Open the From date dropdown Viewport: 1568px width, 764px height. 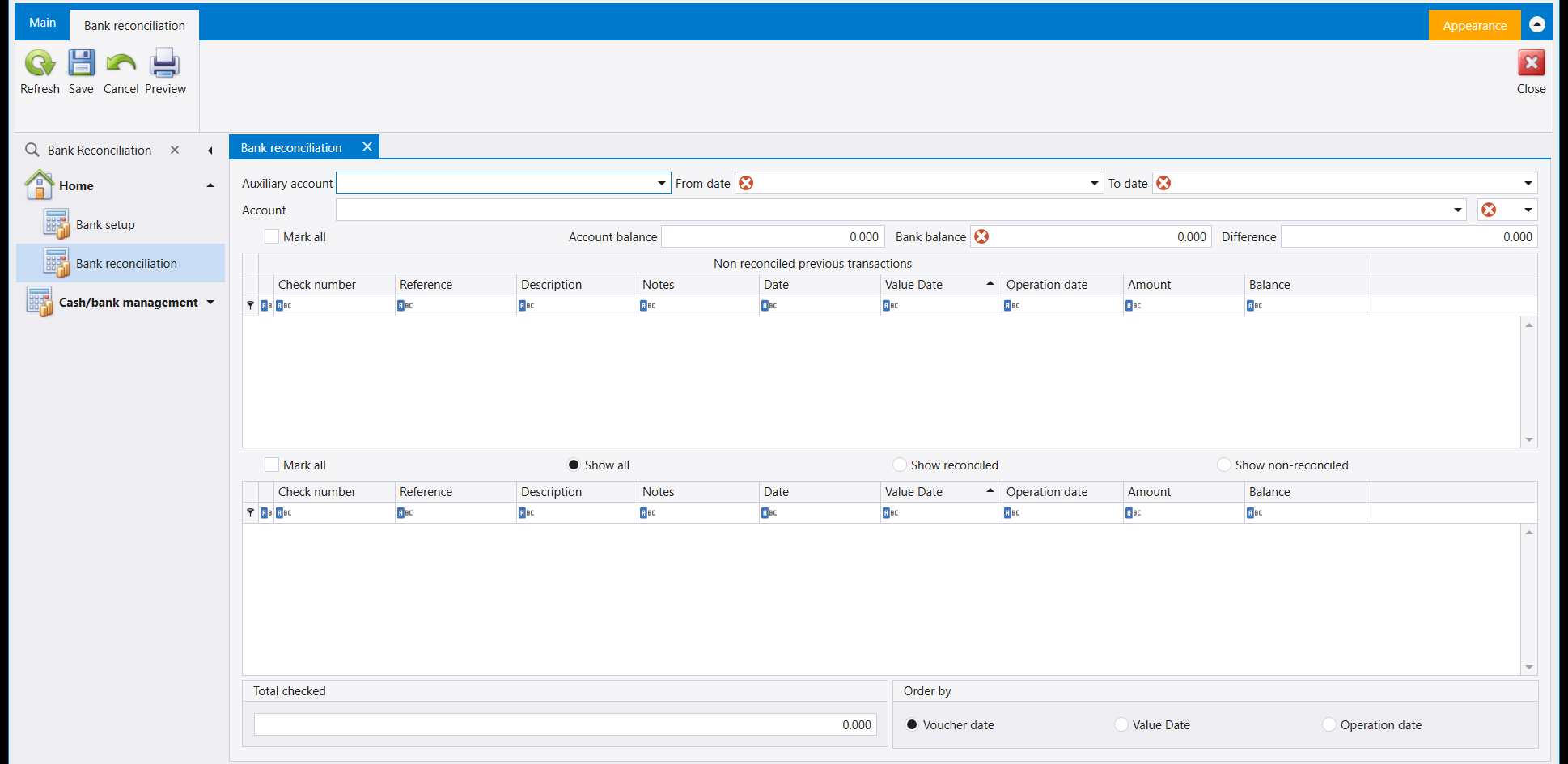point(1095,183)
